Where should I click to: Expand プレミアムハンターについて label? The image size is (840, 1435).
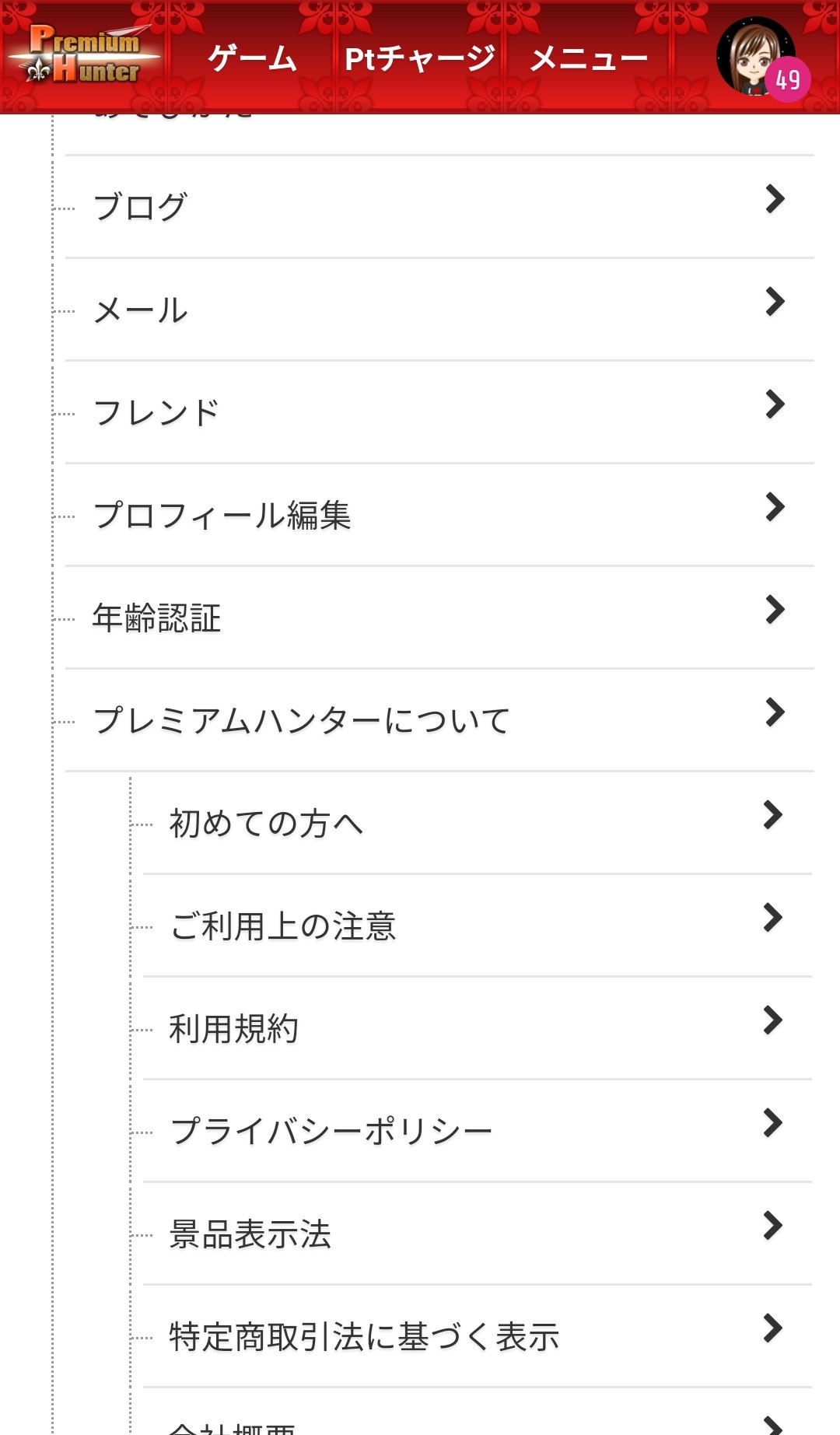(301, 720)
